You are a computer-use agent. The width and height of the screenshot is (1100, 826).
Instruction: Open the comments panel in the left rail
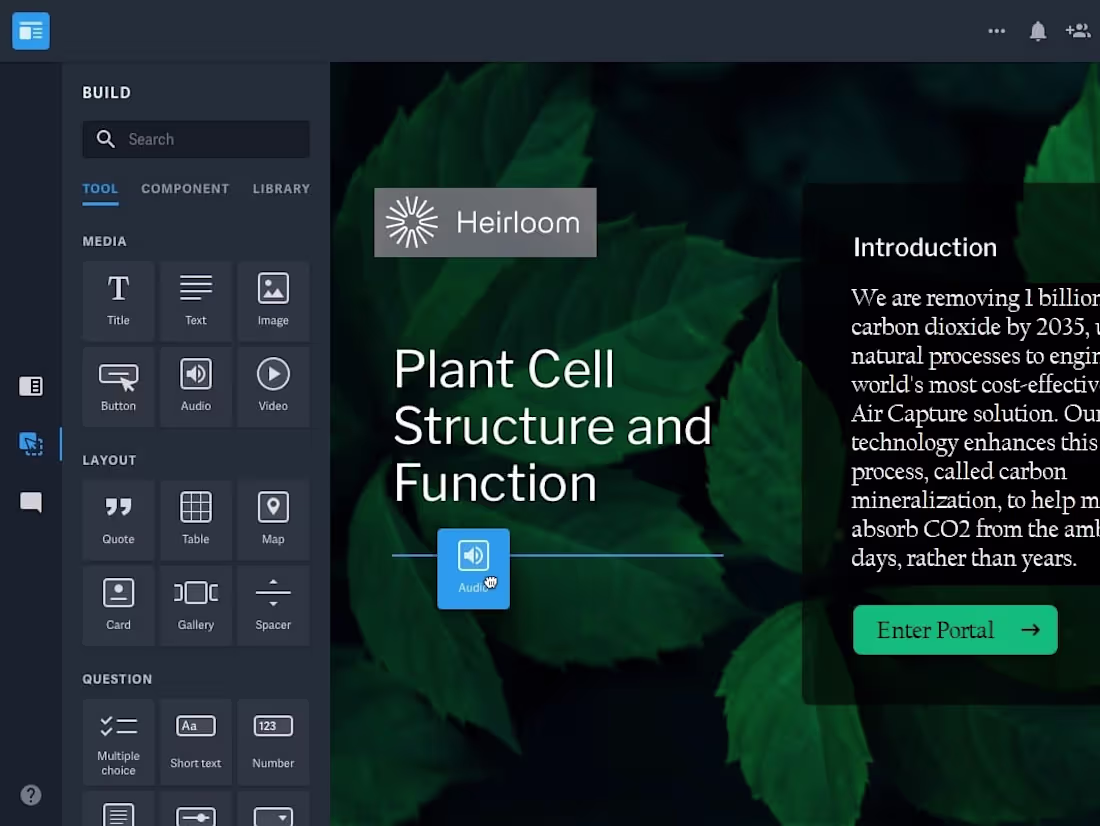tap(30, 502)
